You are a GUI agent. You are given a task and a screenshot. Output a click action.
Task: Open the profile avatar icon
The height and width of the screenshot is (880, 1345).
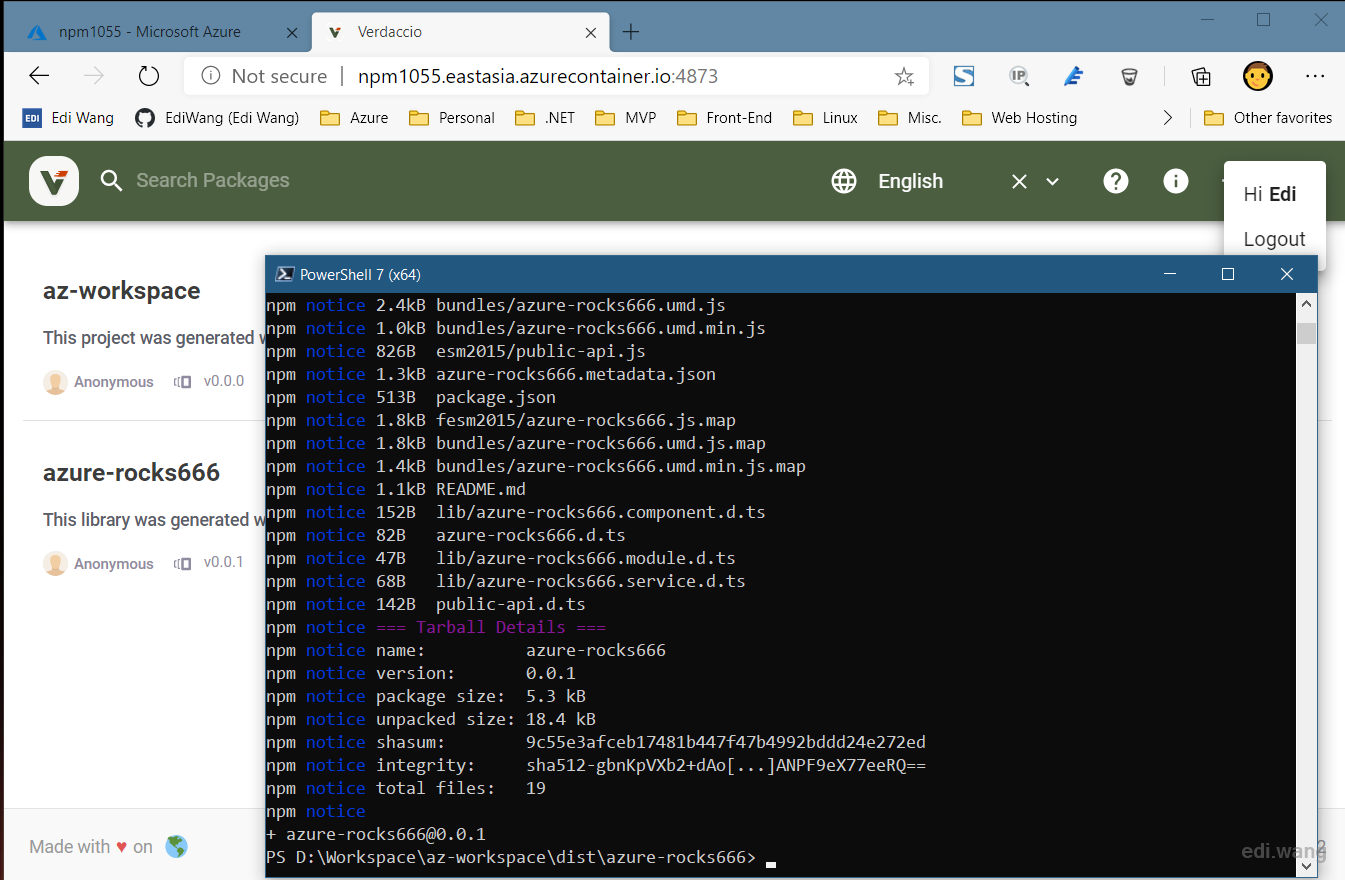coord(1257,76)
